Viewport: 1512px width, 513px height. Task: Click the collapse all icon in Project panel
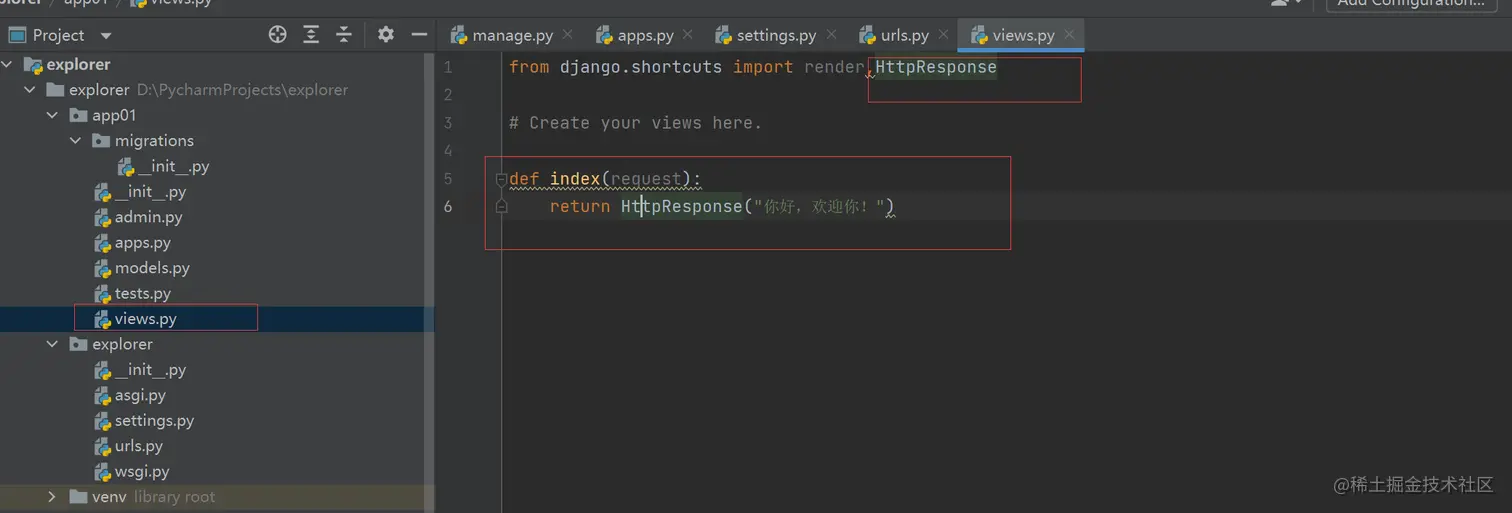point(344,35)
